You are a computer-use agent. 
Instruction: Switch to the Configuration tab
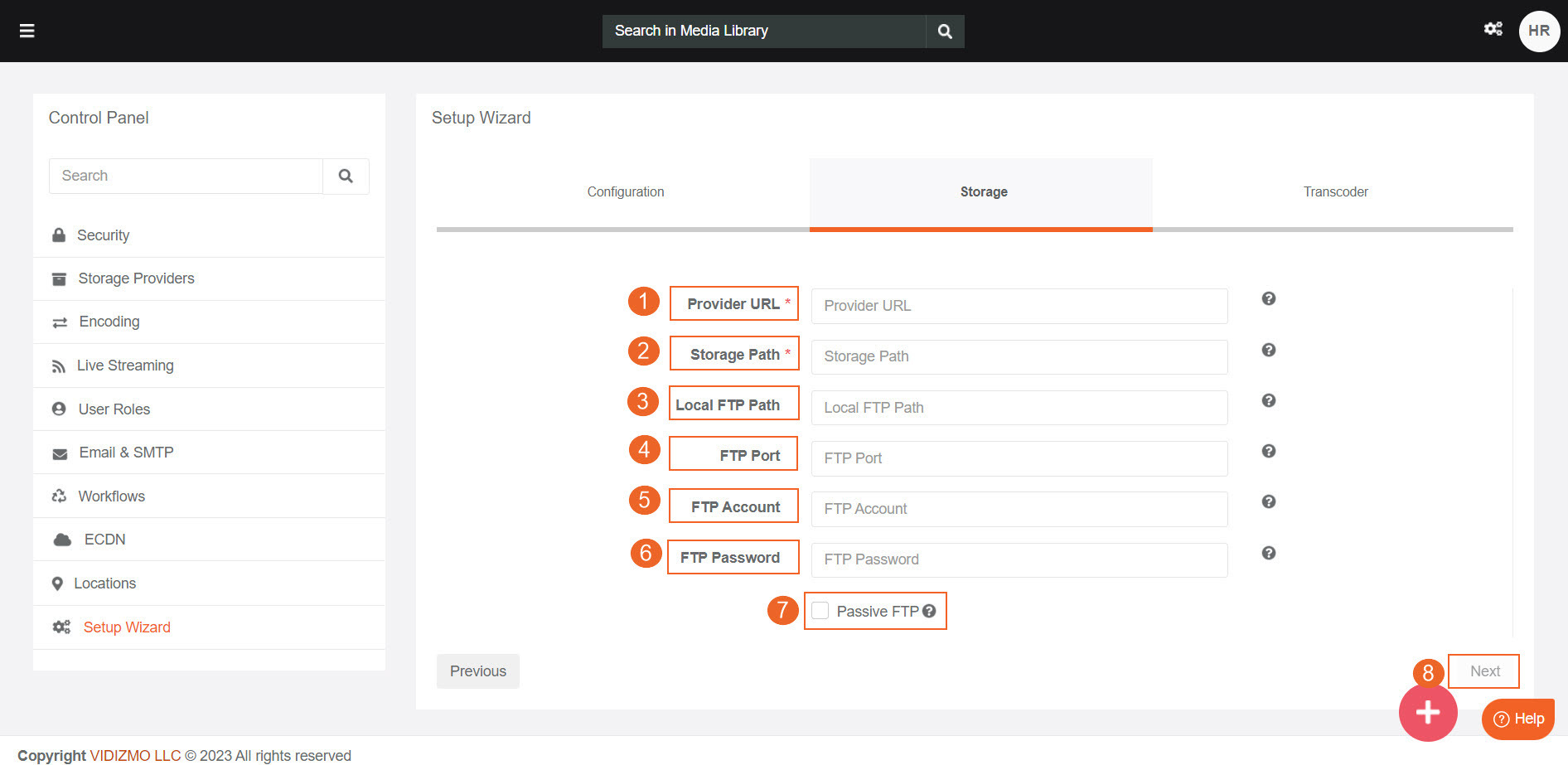click(x=625, y=192)
